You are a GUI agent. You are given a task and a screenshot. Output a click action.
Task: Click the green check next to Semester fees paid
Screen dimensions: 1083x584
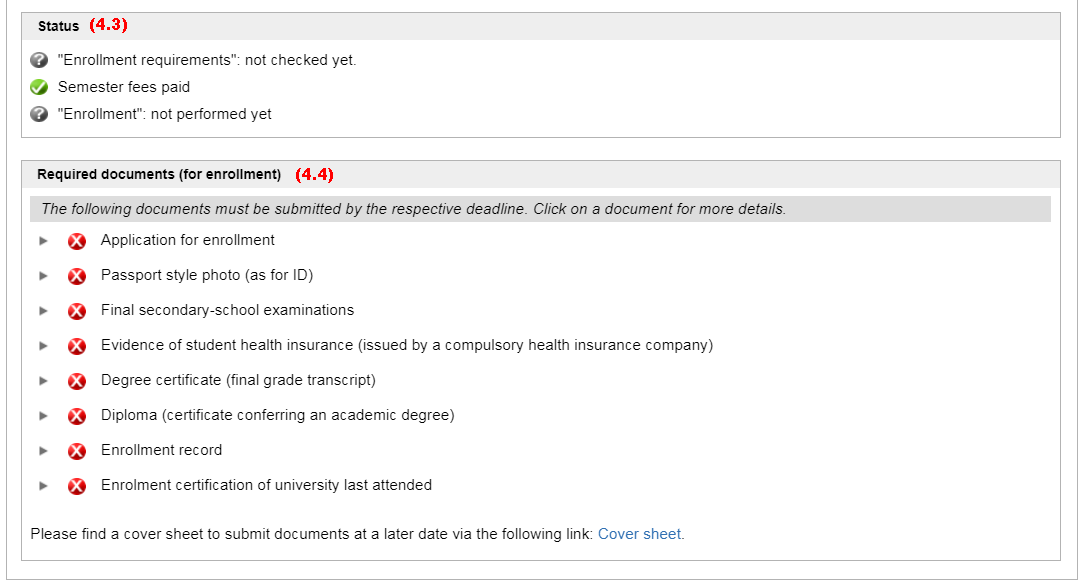(39, 87)
